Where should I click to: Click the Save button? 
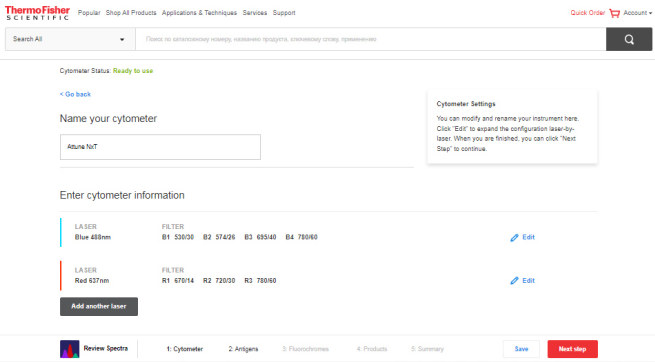(x=521, y=349)
